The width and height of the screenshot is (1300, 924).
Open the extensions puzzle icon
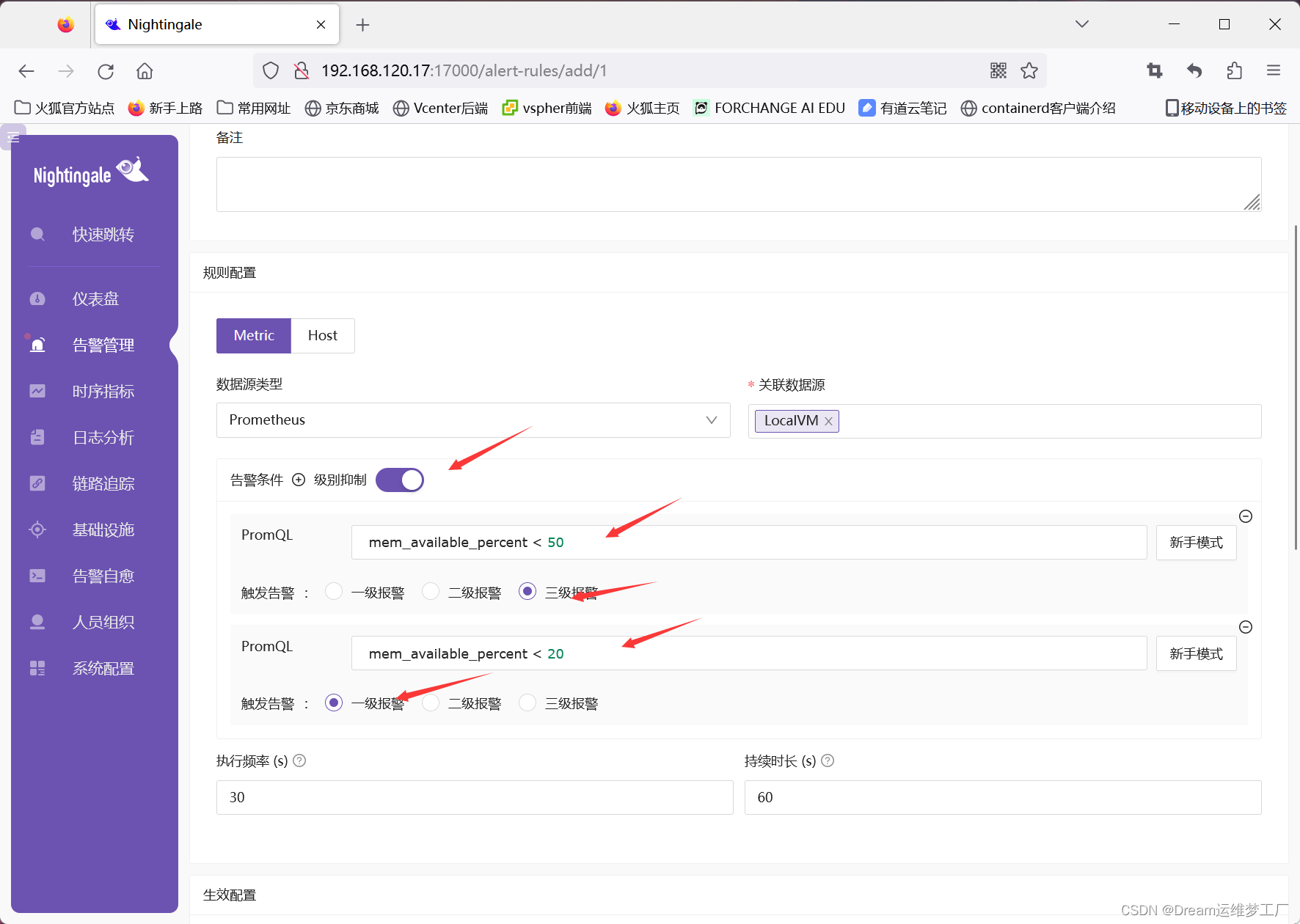1234,70
